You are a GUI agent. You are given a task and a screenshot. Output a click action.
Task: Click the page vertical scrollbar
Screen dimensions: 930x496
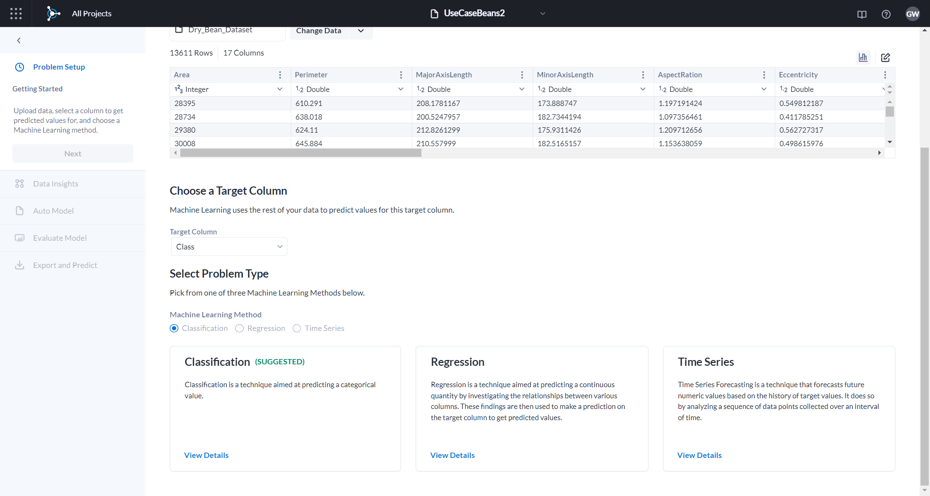tap(925, 314)
